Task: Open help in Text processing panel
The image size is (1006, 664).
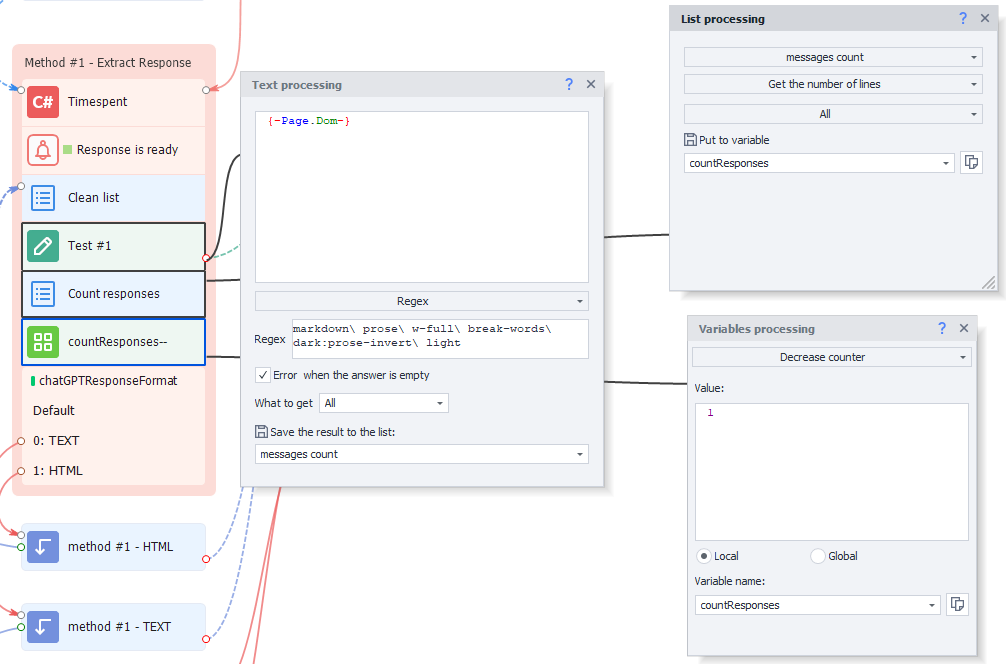Action: (x=569, y=85)
